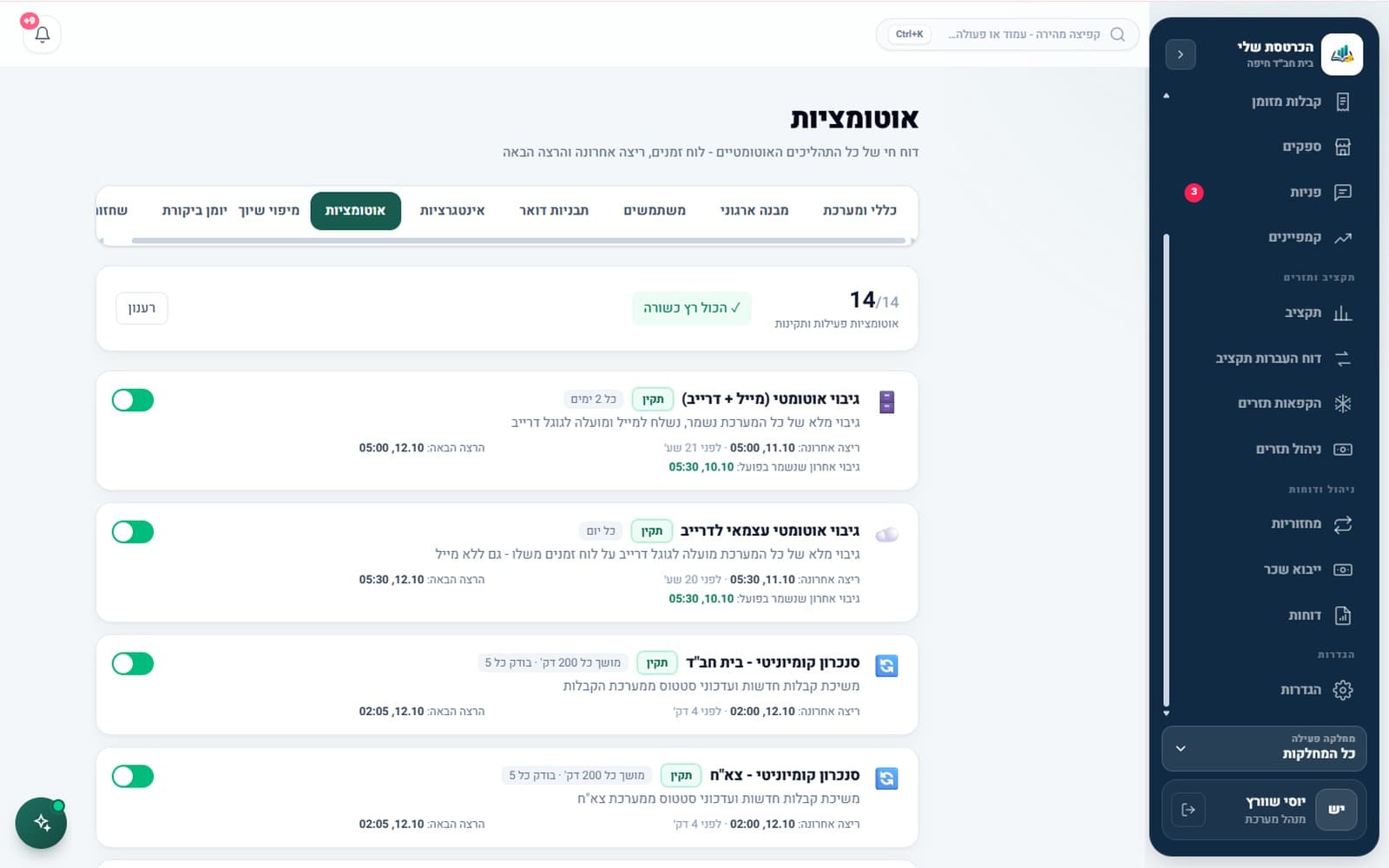Click הכול רץ כשורה status badge
This screenshot has width=1389, height=868.
[692, 308]
